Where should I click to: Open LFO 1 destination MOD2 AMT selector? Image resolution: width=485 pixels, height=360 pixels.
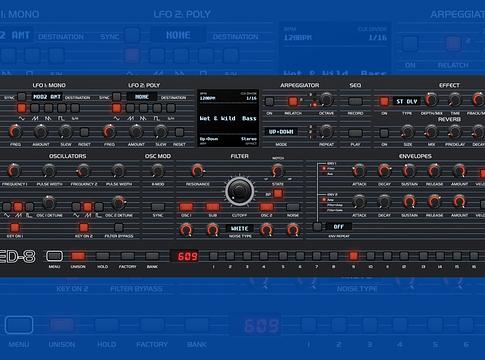(x=47, y=97)
